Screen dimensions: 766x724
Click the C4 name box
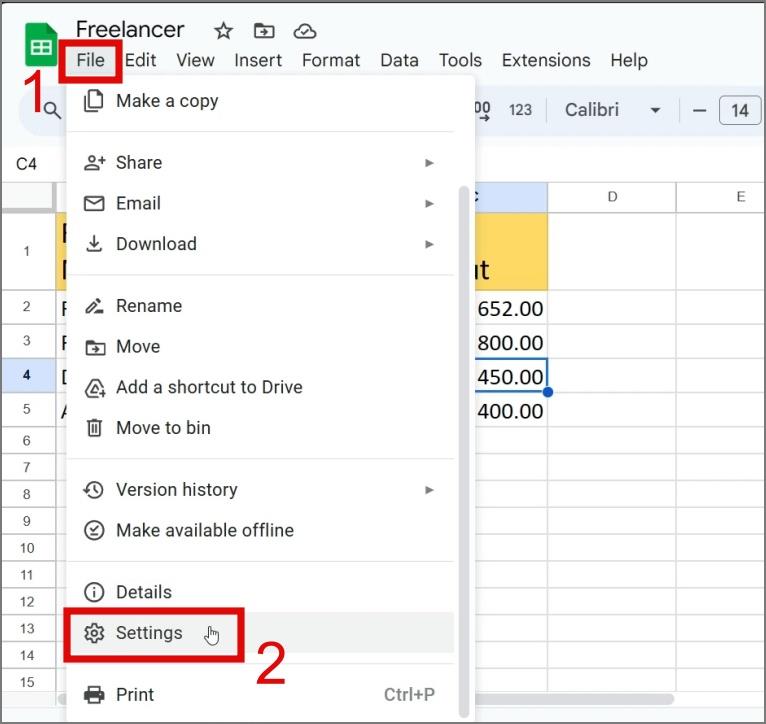click(26, 164)
